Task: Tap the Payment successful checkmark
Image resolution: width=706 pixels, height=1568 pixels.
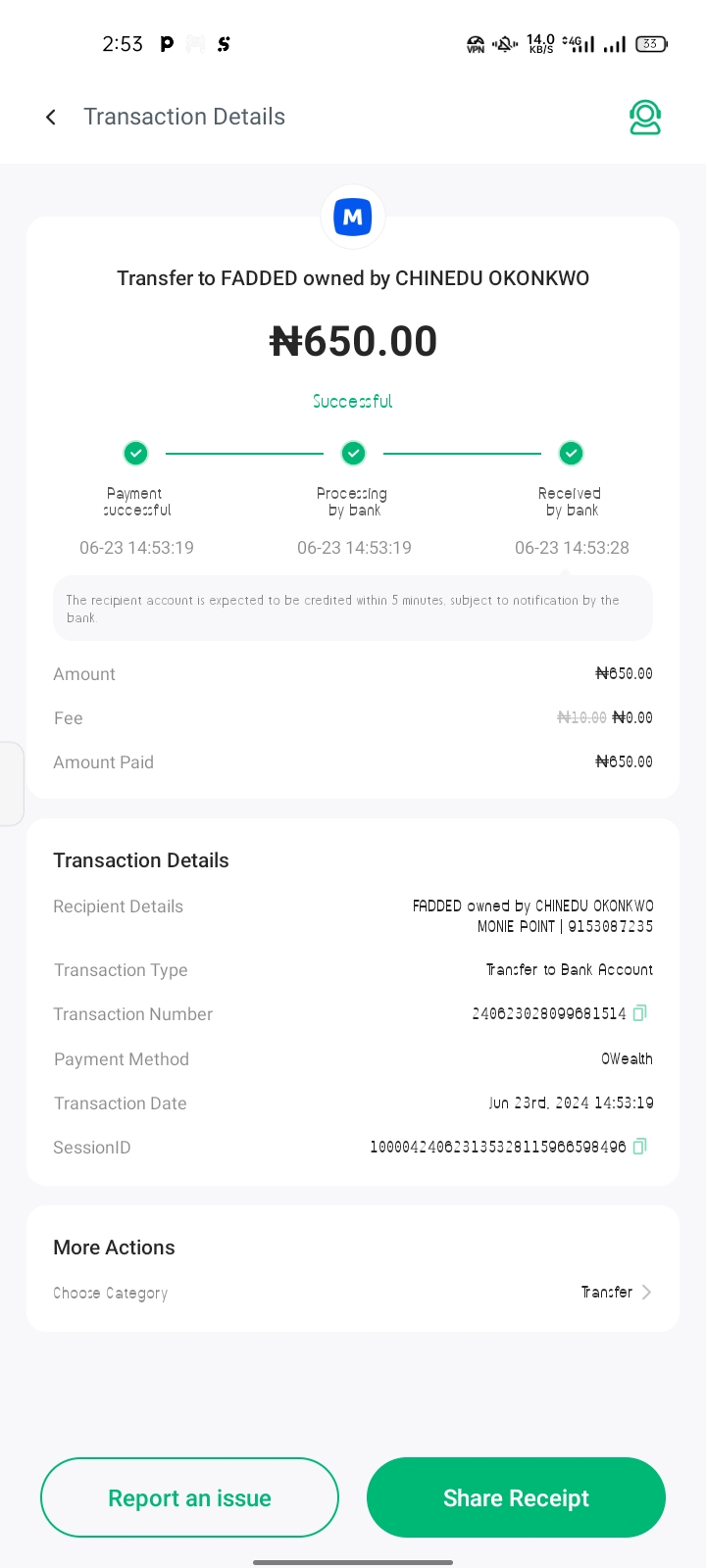Action: tap(135, 453)
